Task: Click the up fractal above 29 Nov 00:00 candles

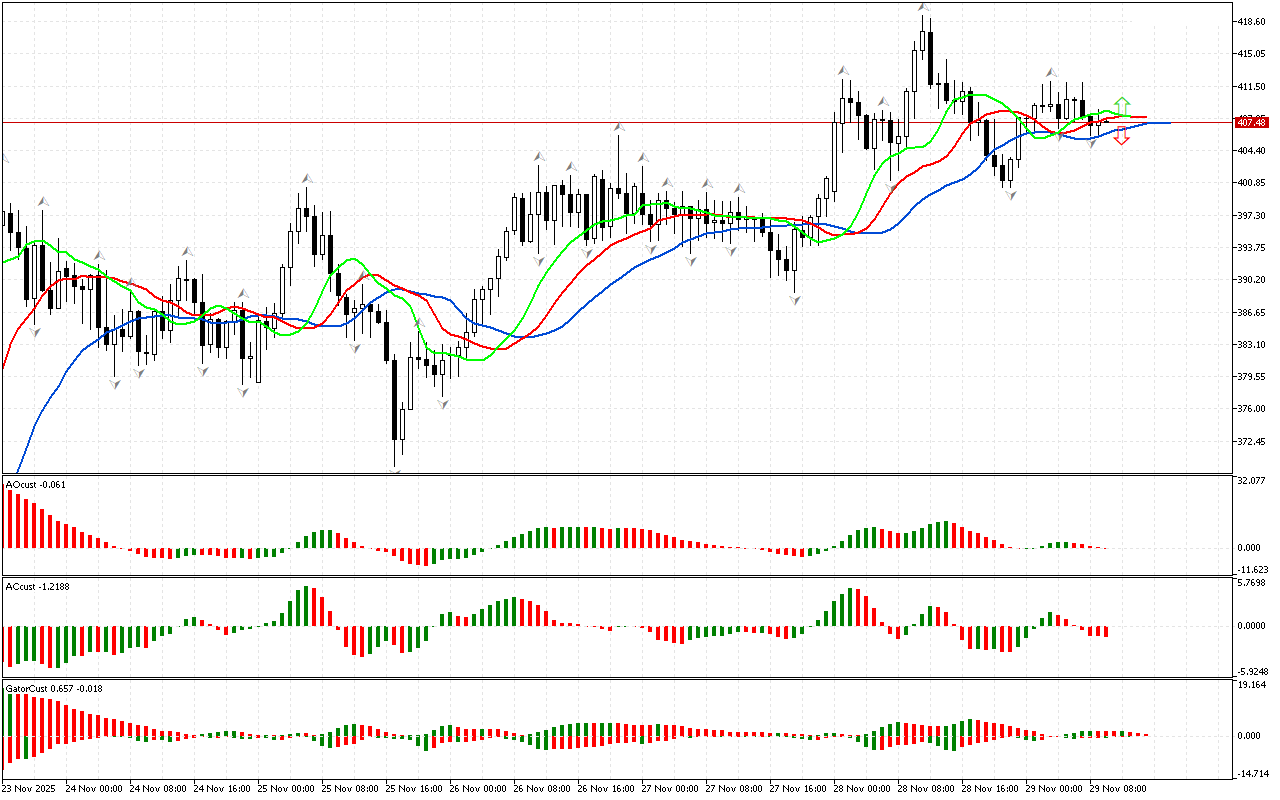Action: [1051, 72]
